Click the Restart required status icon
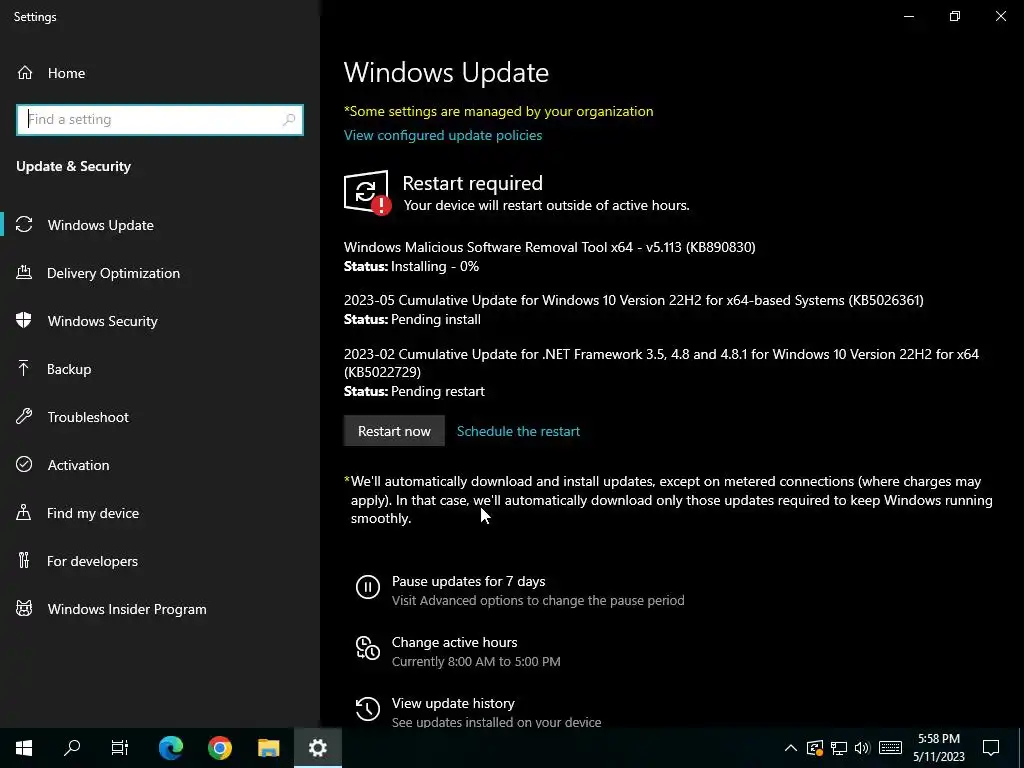The height and width of the screenshot is (768, 1024). click(x=367, y=193)
